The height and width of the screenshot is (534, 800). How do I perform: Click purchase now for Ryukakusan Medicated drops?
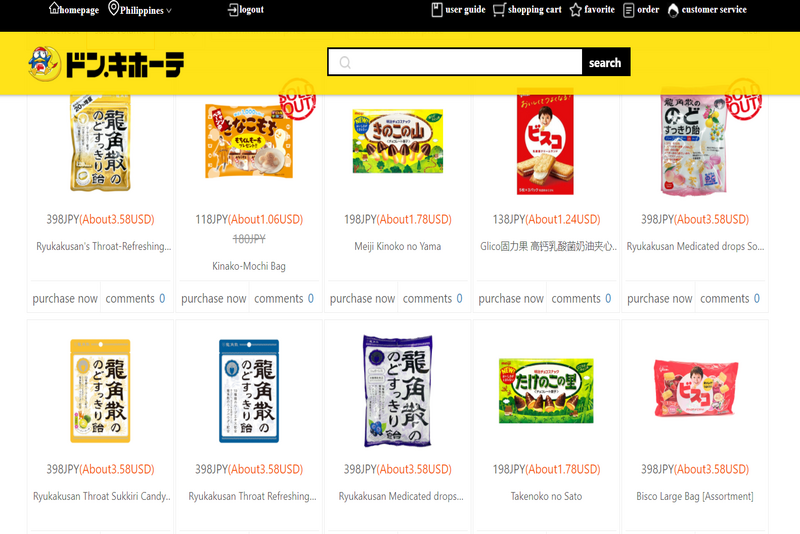pyautogui.click(x=660, y=298)
